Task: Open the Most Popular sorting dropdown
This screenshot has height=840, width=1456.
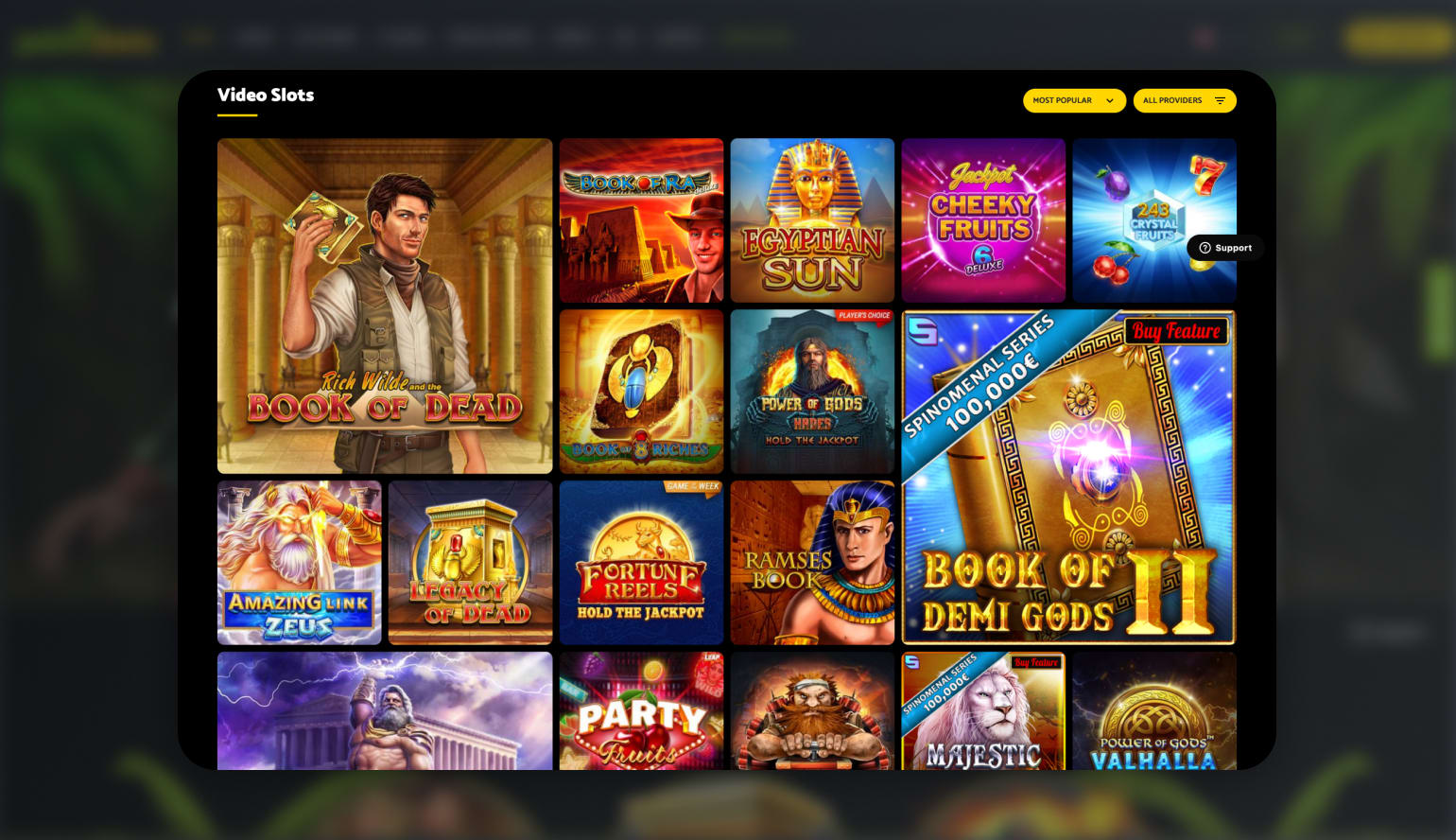Action: [1074, 100]
